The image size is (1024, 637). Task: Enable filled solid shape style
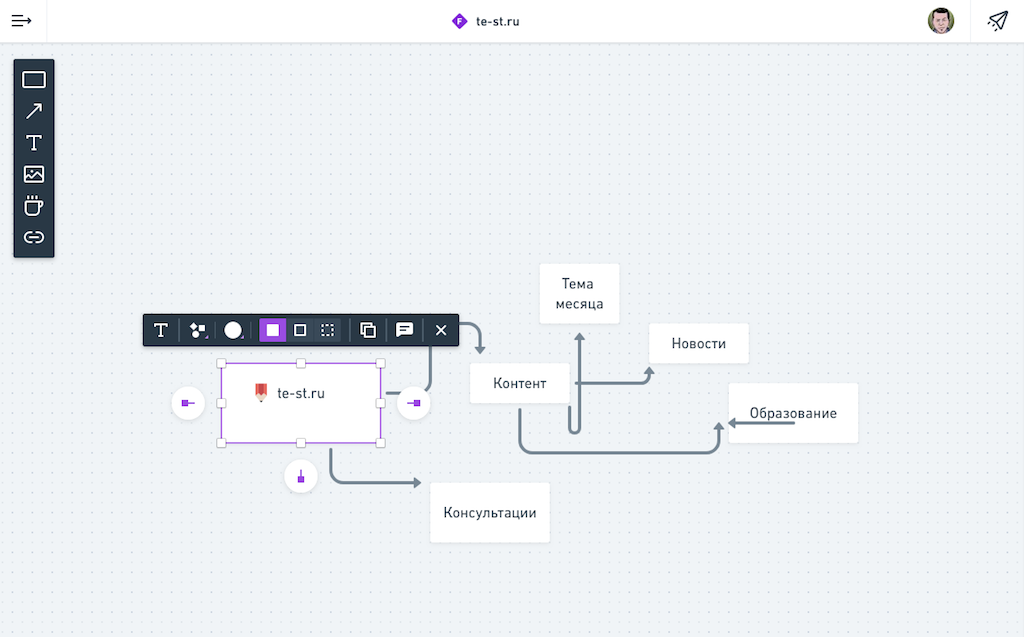pos(272,330)
